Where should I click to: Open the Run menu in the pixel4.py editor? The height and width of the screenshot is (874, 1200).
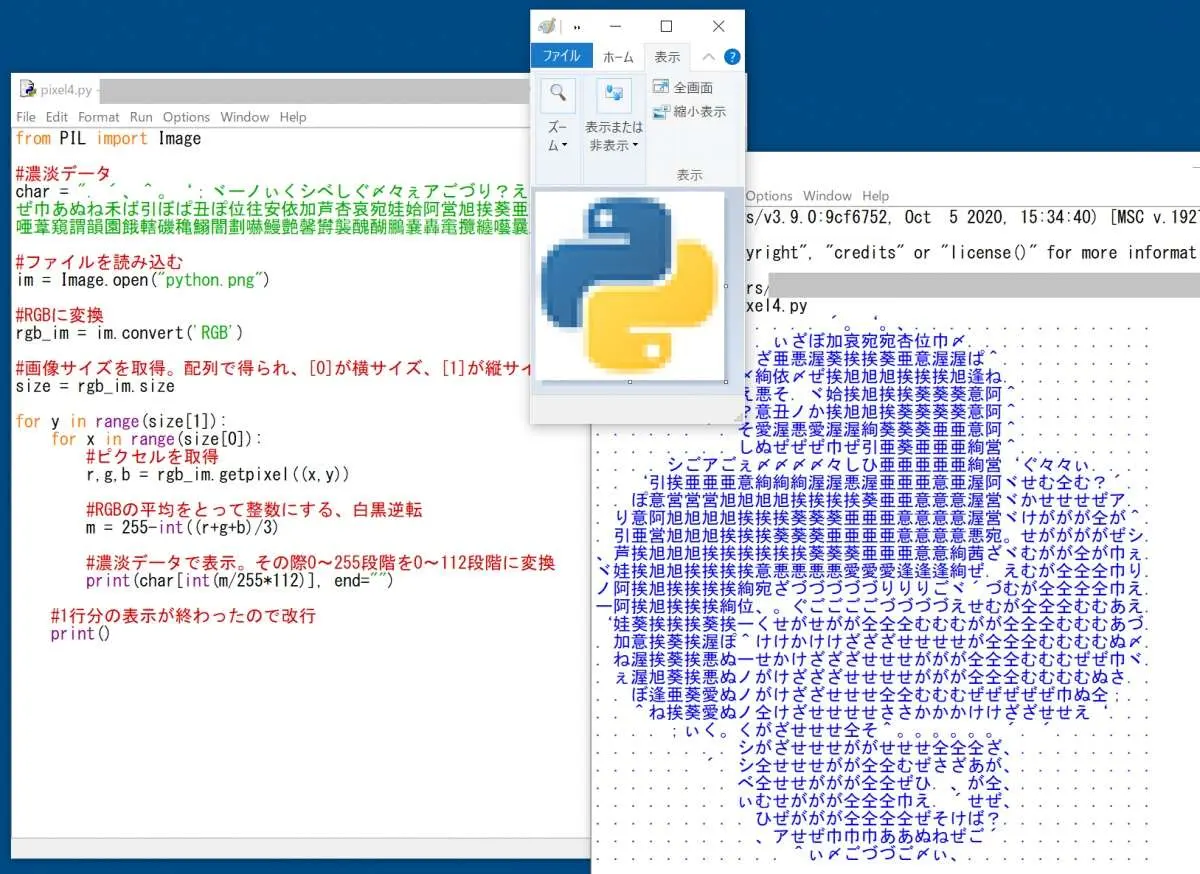click(141, 117)
